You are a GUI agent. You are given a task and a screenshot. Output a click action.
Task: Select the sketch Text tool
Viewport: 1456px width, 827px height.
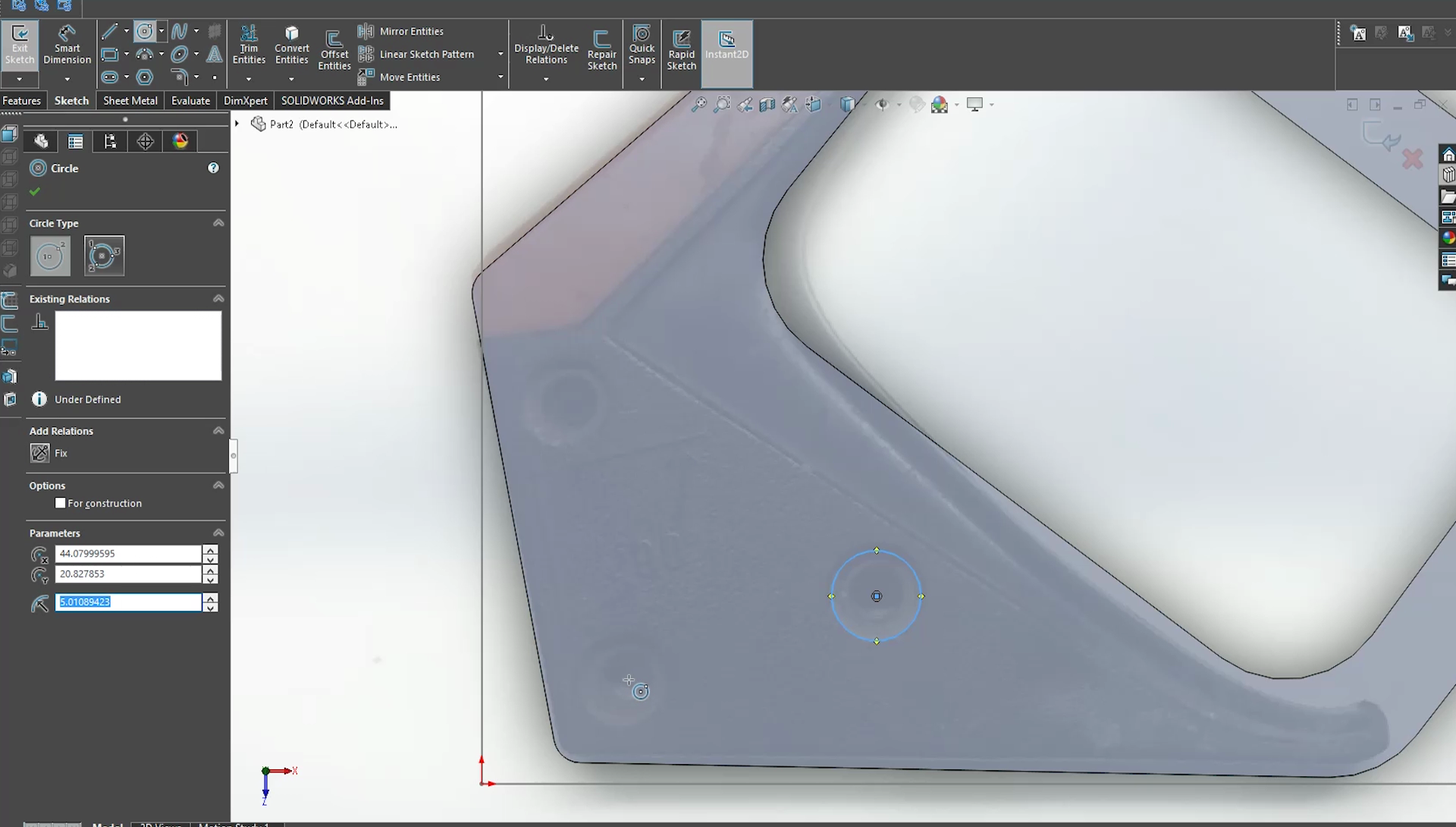coord(215,54)
